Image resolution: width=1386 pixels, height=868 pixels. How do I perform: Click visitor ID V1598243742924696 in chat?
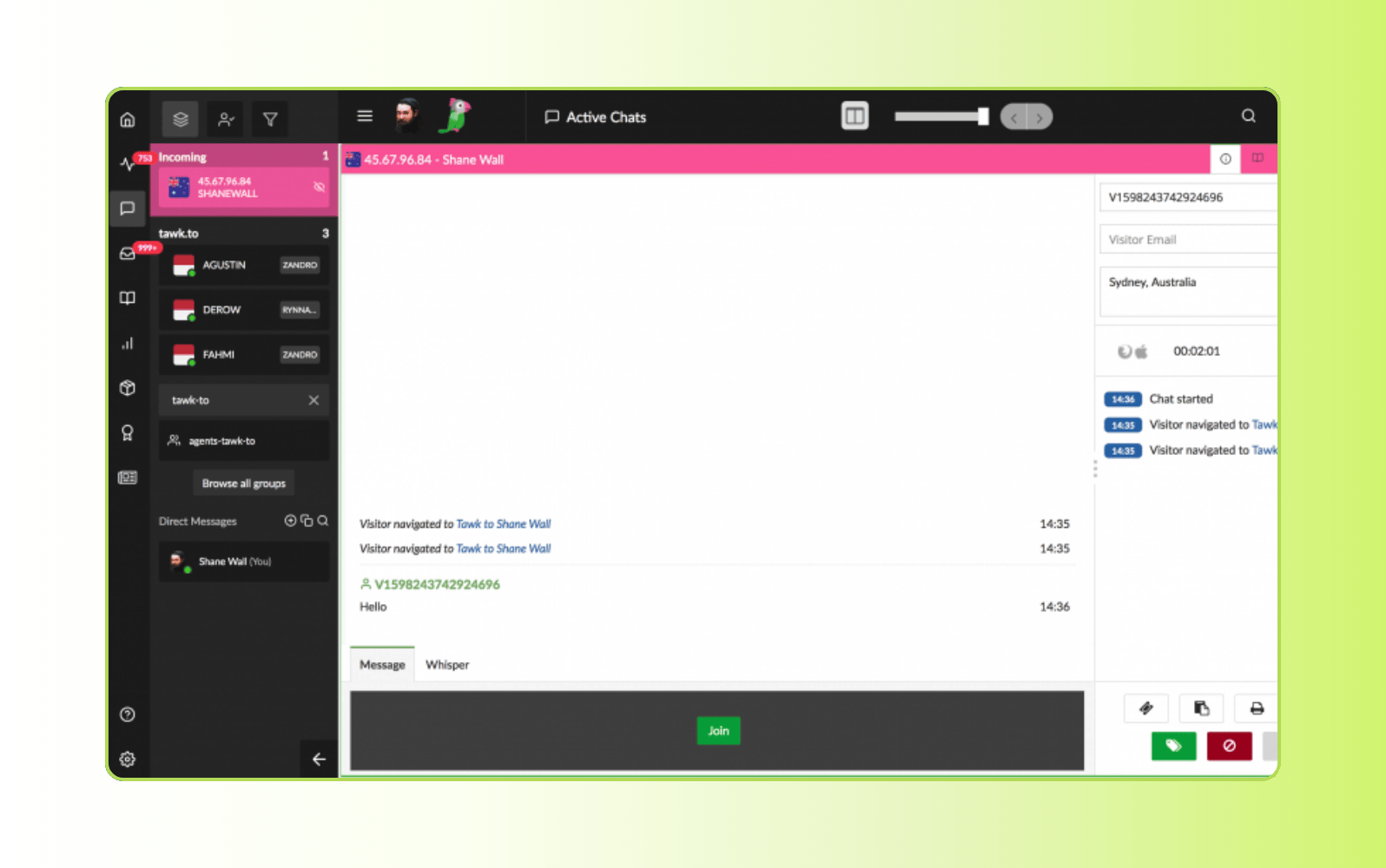pyautogui.click(x=437, y=584)
